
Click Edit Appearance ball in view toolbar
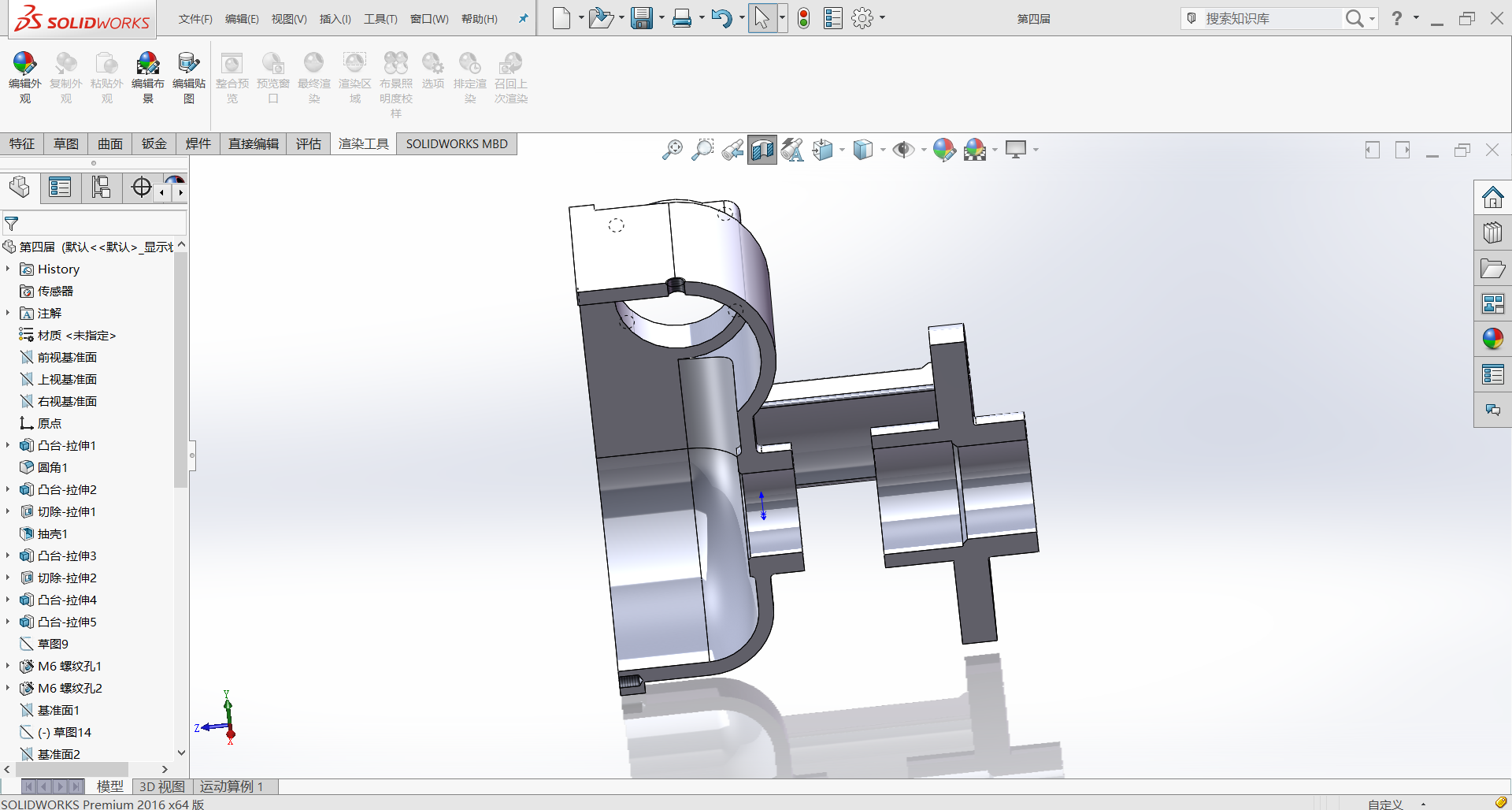click(943, 150)
